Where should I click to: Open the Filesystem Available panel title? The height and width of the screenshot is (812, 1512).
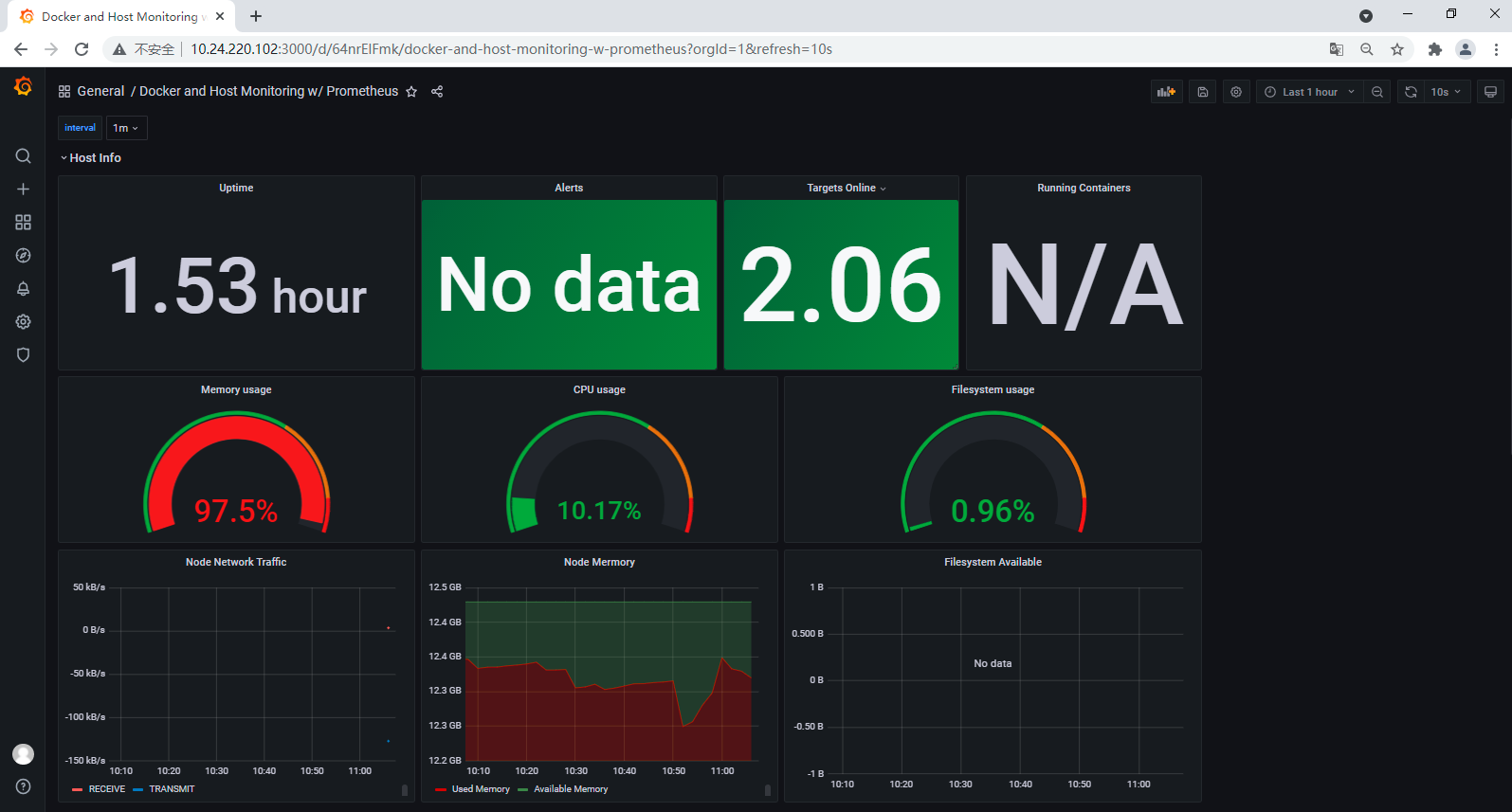coord(993,562)
